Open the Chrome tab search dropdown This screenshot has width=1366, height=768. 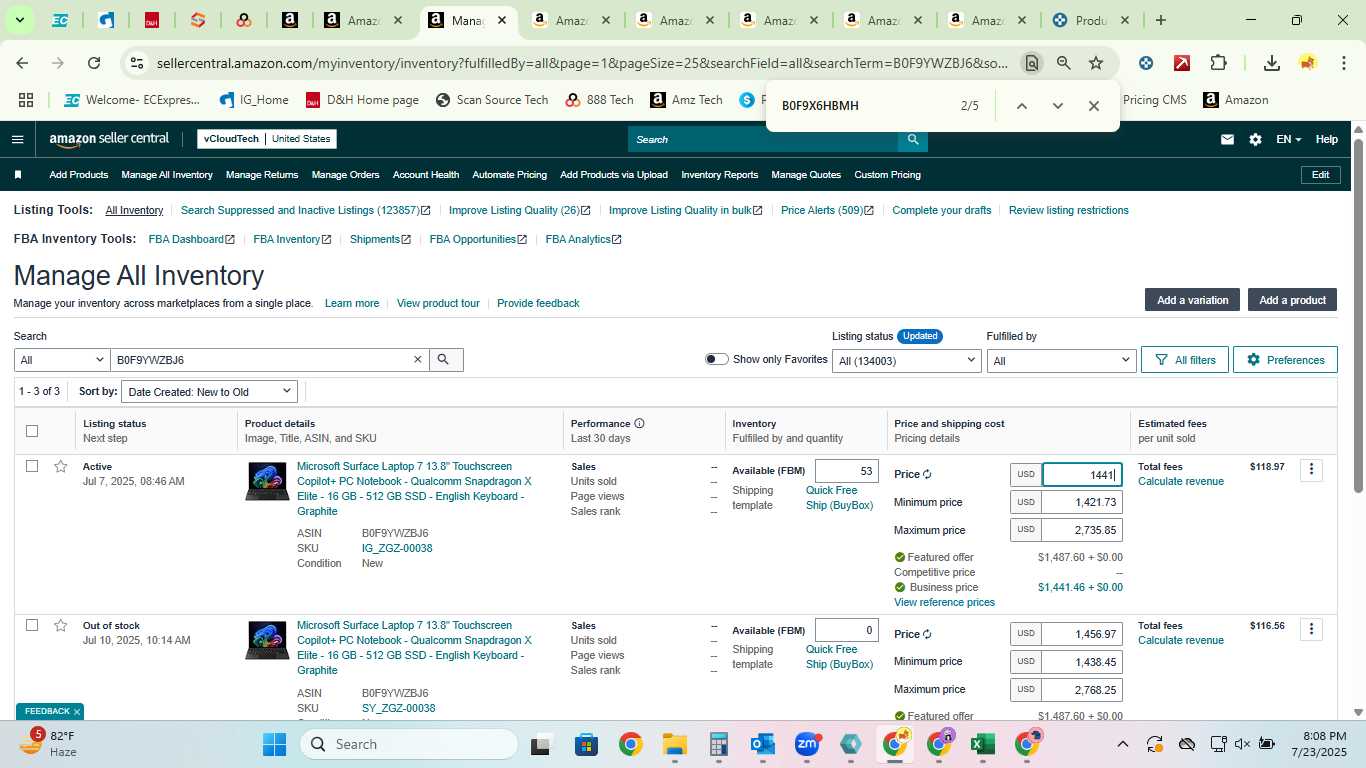tap(18, 20)
